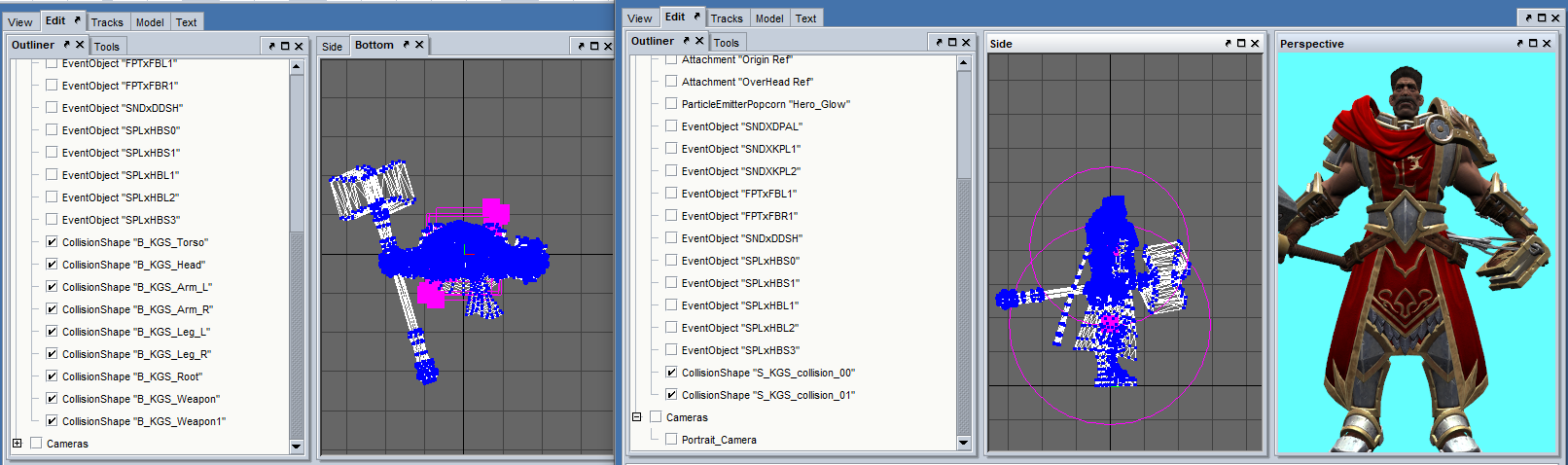This screenshot has height=465, width=1568.
Task: Select CollisionShape "B_KGS_Weapon" row
Action: [141, 399]
